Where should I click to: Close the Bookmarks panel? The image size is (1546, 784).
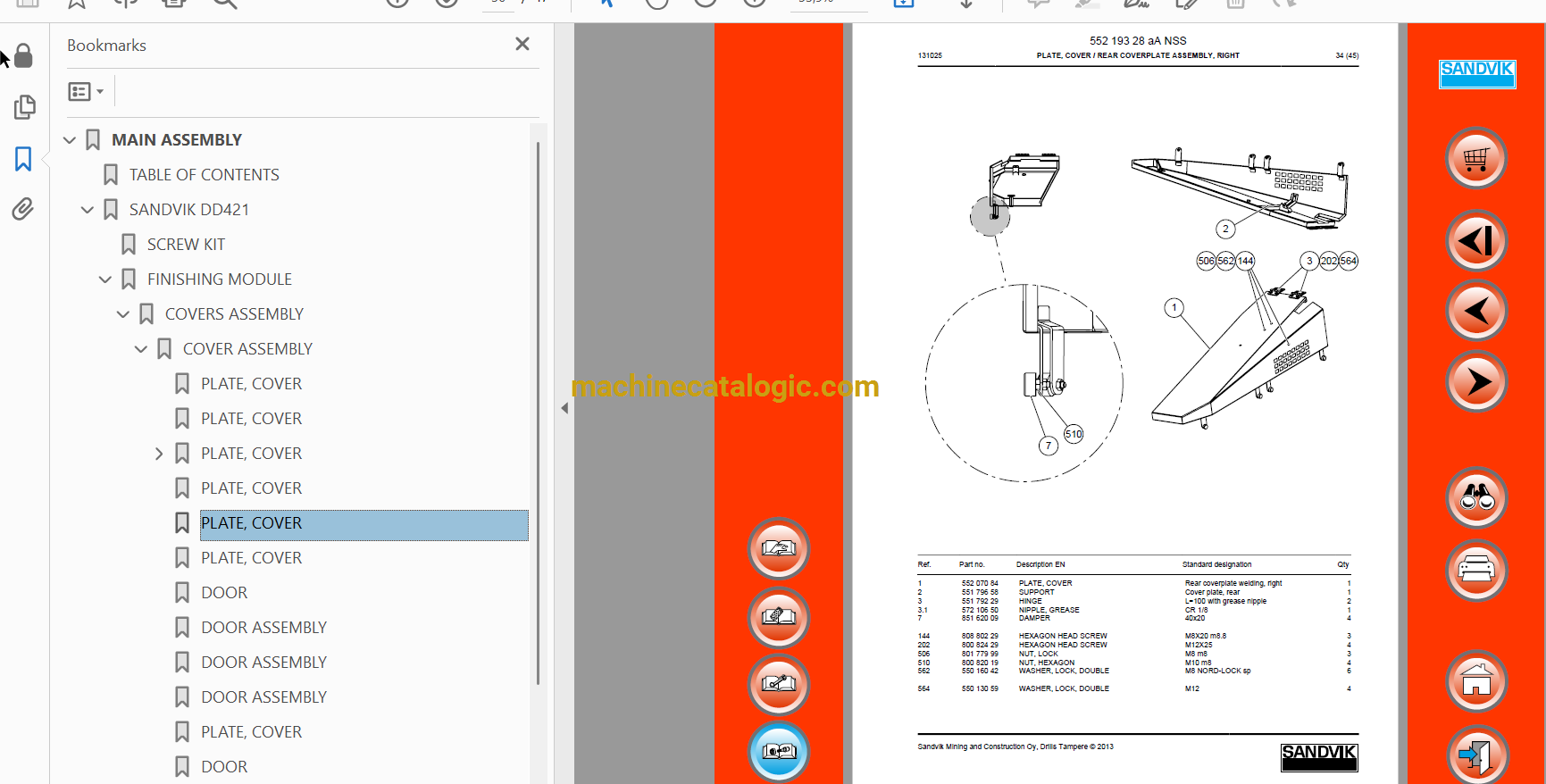coord(522,44)
